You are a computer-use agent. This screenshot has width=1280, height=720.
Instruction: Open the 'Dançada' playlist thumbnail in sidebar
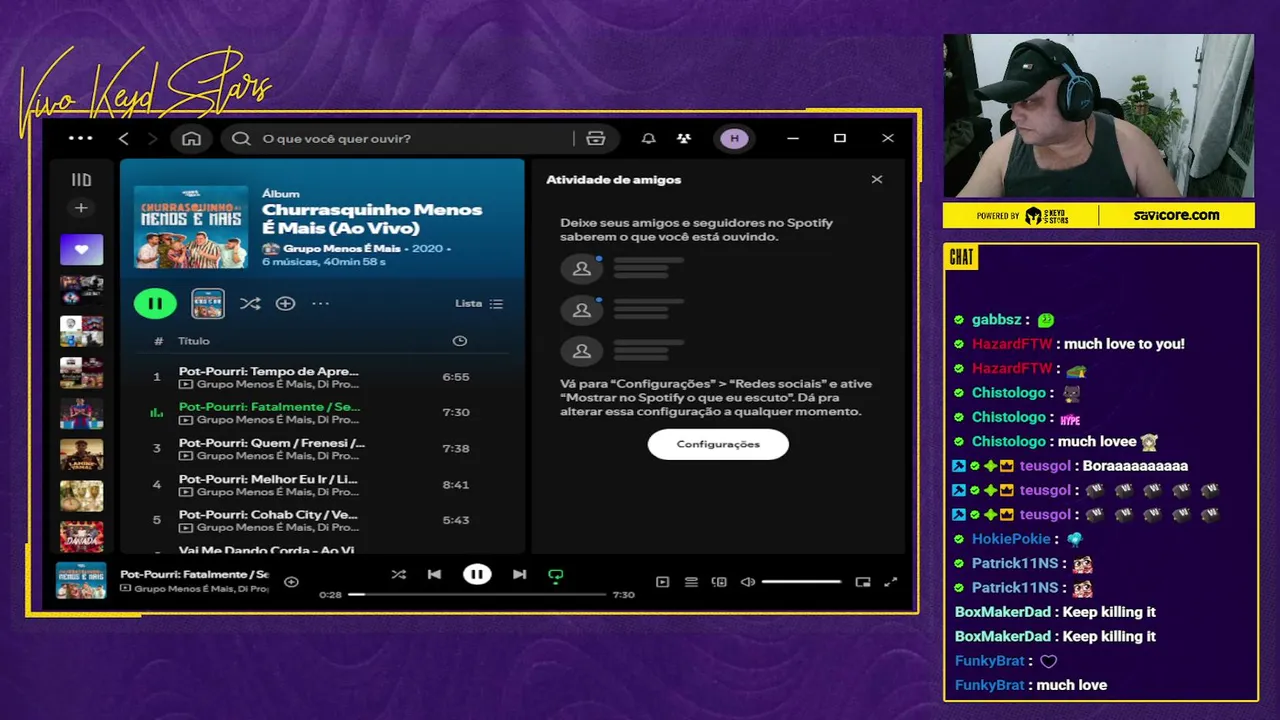tap(81, 537)
